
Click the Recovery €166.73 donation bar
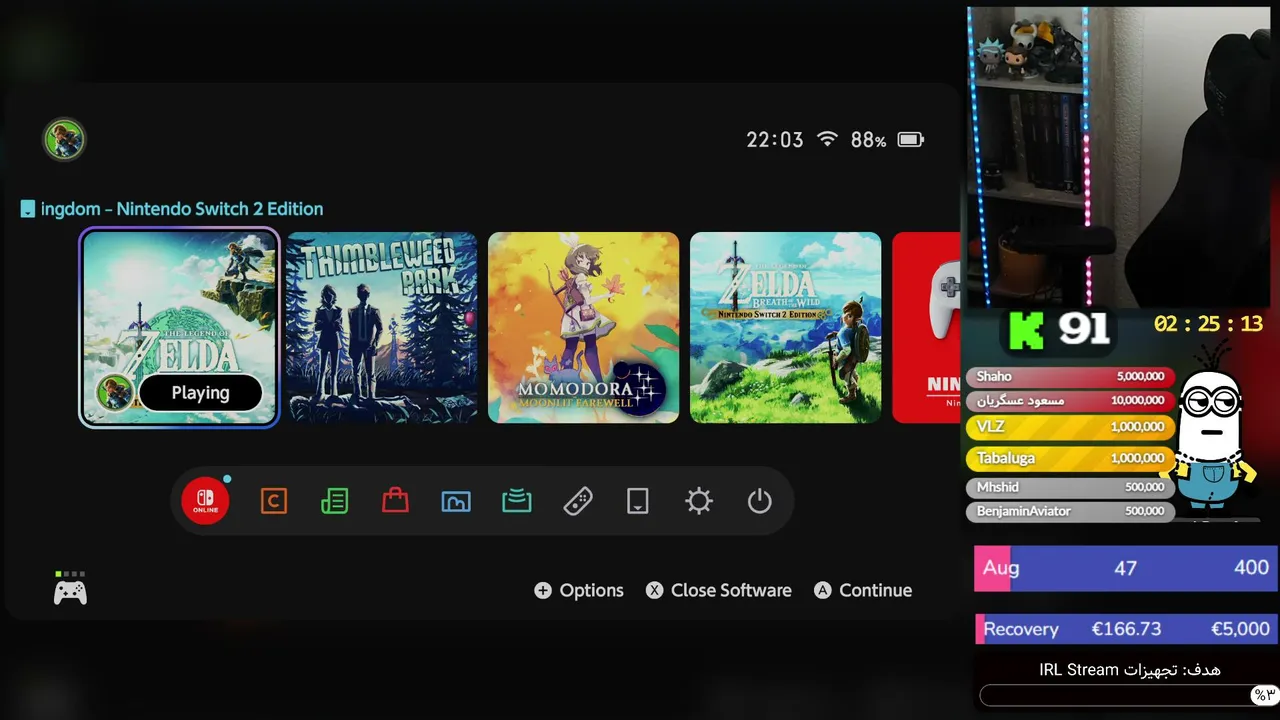pyautogui.click(x=1126, y=629)
